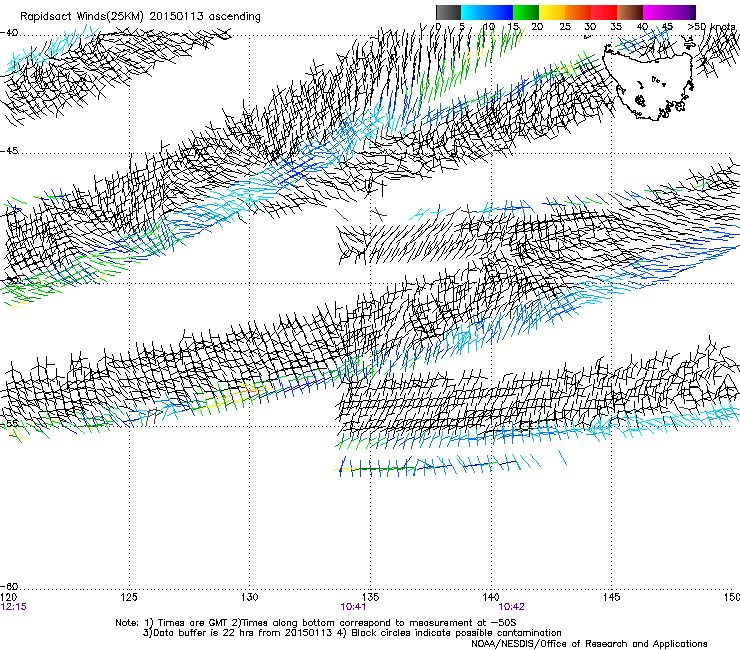Click the "120" longitude axis label
The image size is (740, 650).
pos(8,598)
